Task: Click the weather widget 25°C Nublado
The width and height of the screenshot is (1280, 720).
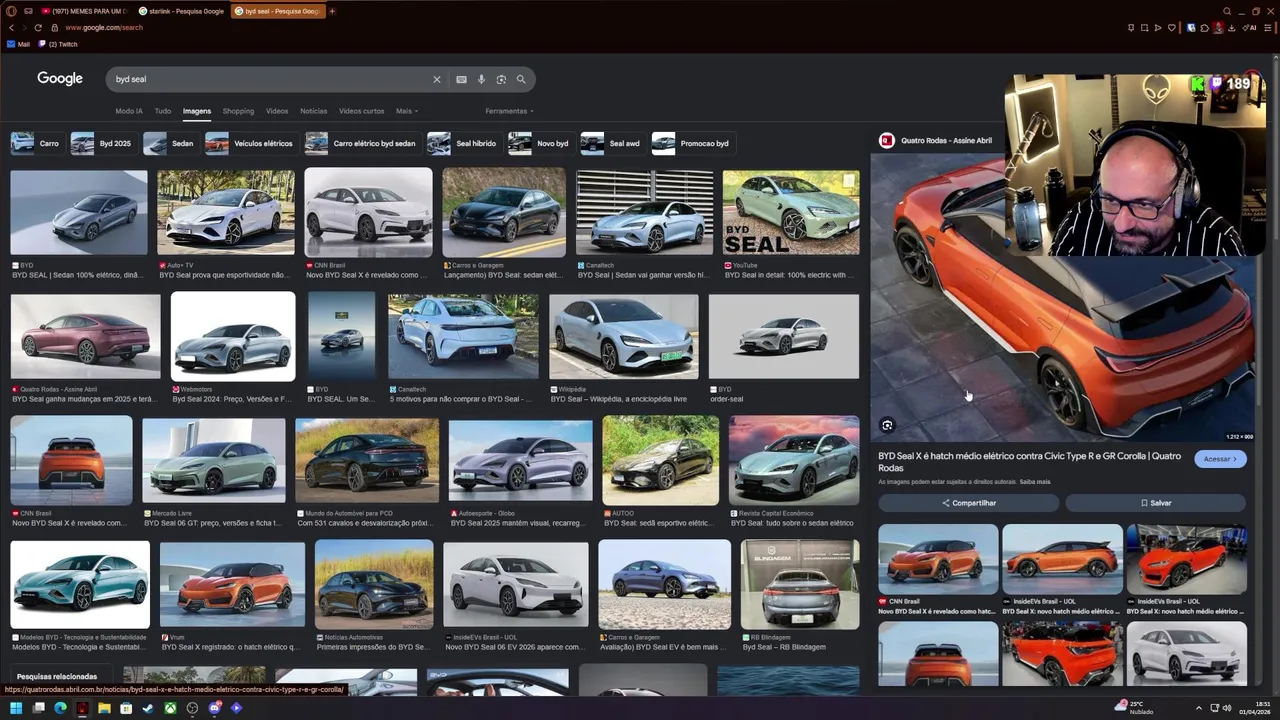Action: pyautogui.click(x=1135, y=707)
